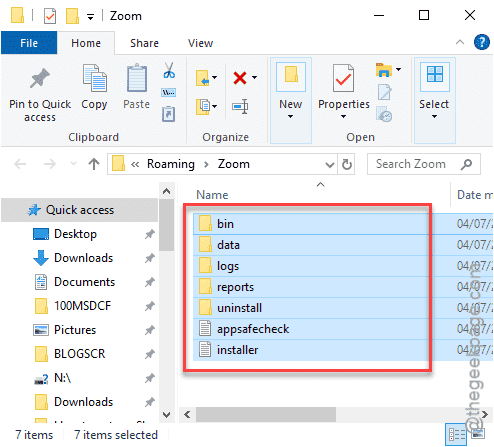Click the Paste clipboard icon
This screenshot has height=447, width=494.
(137, 78)
